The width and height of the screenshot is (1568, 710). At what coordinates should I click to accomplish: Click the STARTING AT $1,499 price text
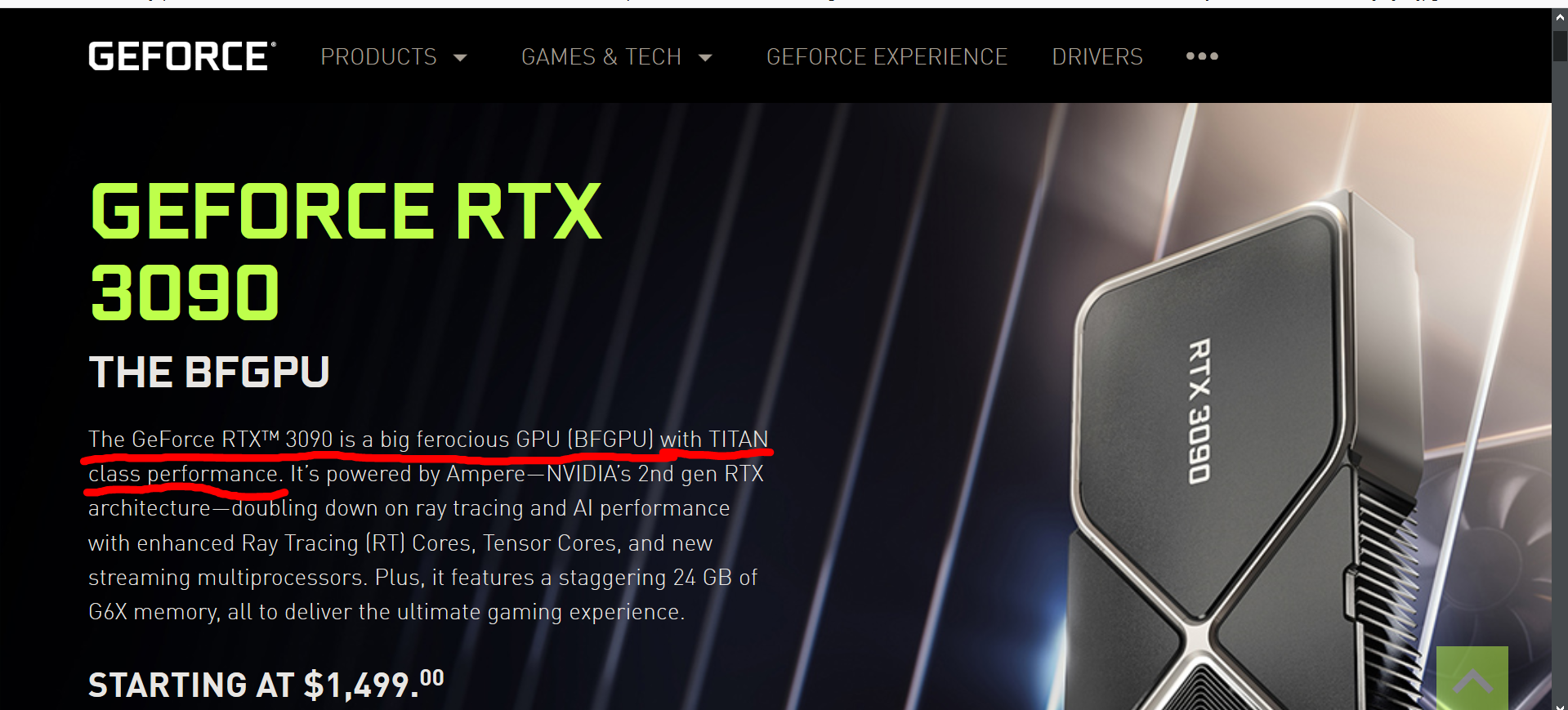(x=266, y=685)
